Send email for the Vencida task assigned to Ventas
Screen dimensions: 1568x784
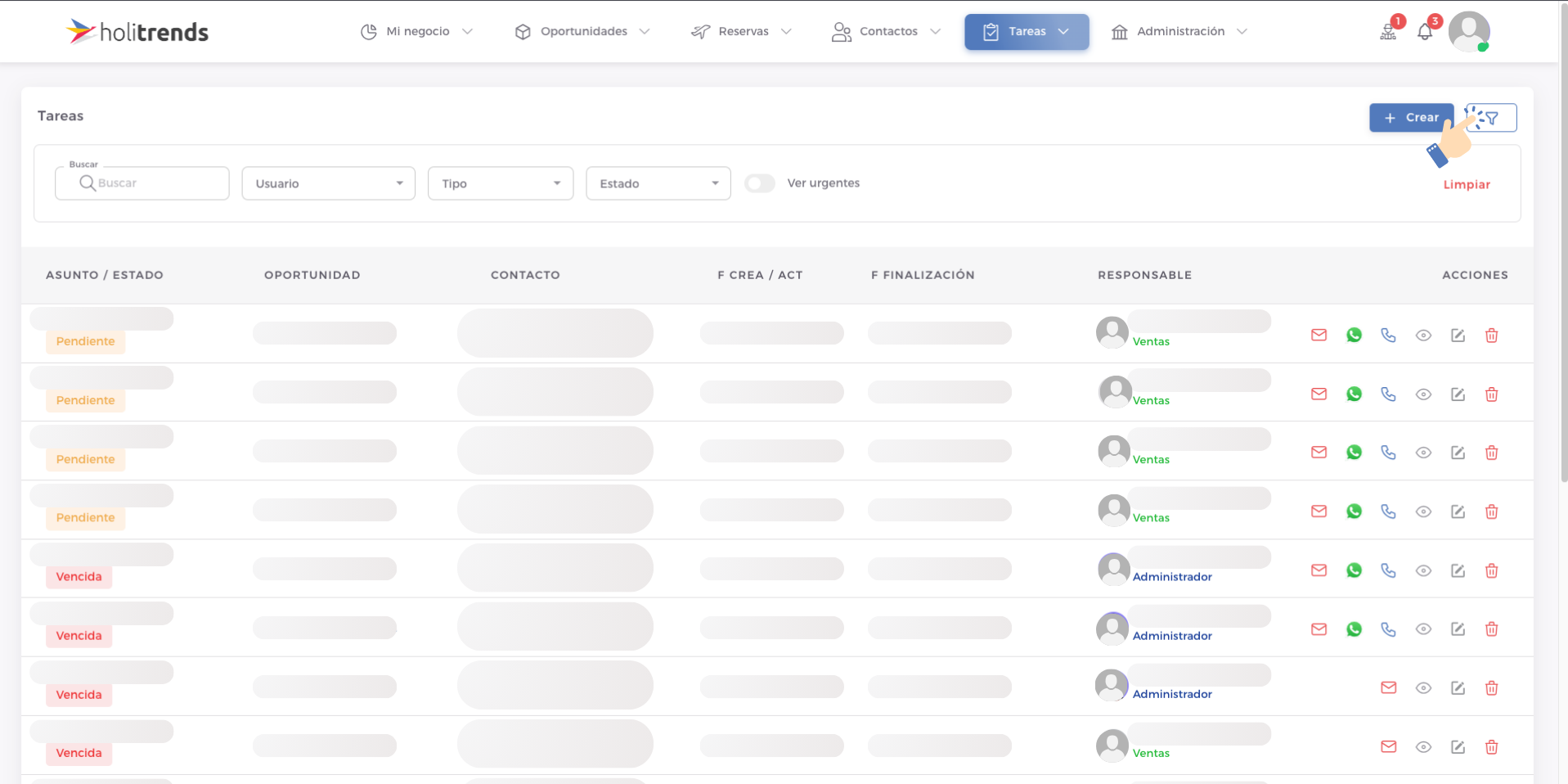pyautogui.click(x=1388, y=746)
